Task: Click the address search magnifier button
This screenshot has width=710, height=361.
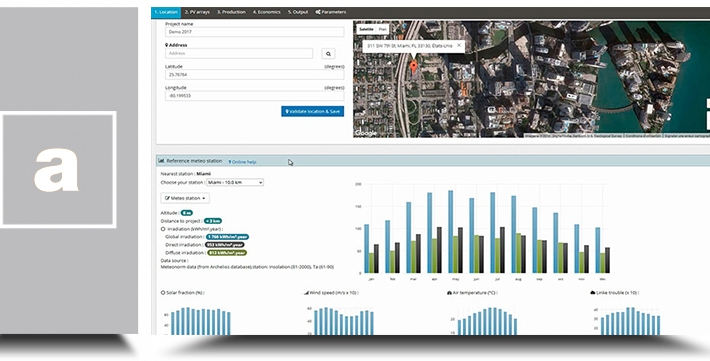Action: click(328, 53)
